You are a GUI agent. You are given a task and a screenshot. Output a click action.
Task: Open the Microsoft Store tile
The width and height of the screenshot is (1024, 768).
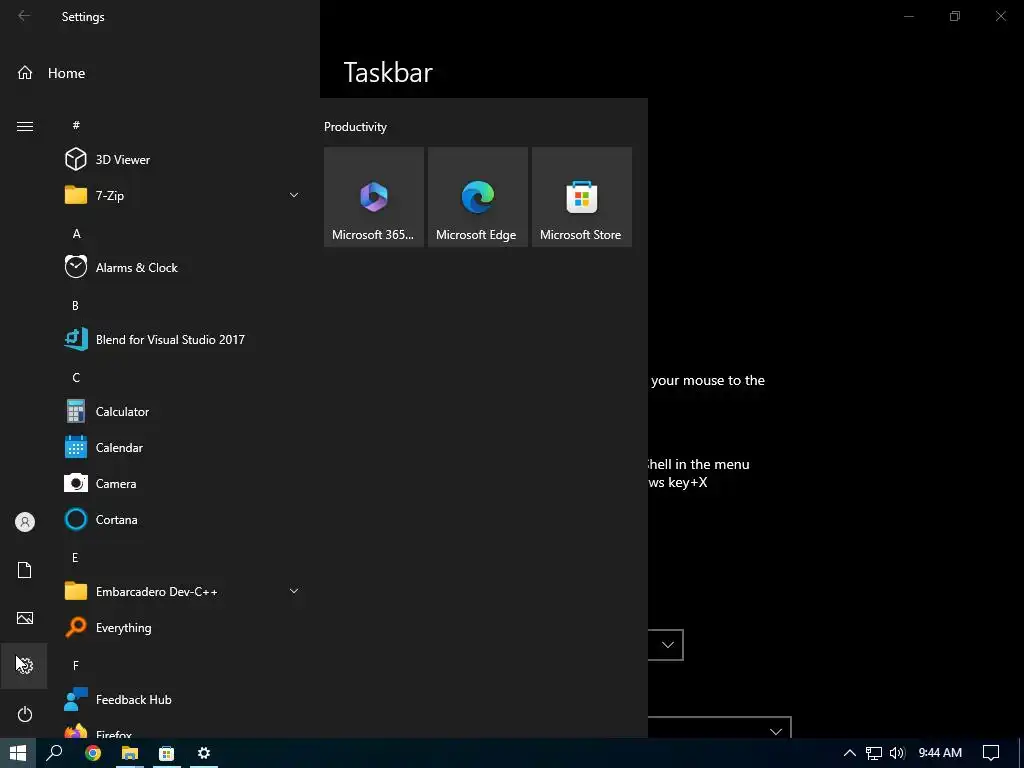coord(582,197)
